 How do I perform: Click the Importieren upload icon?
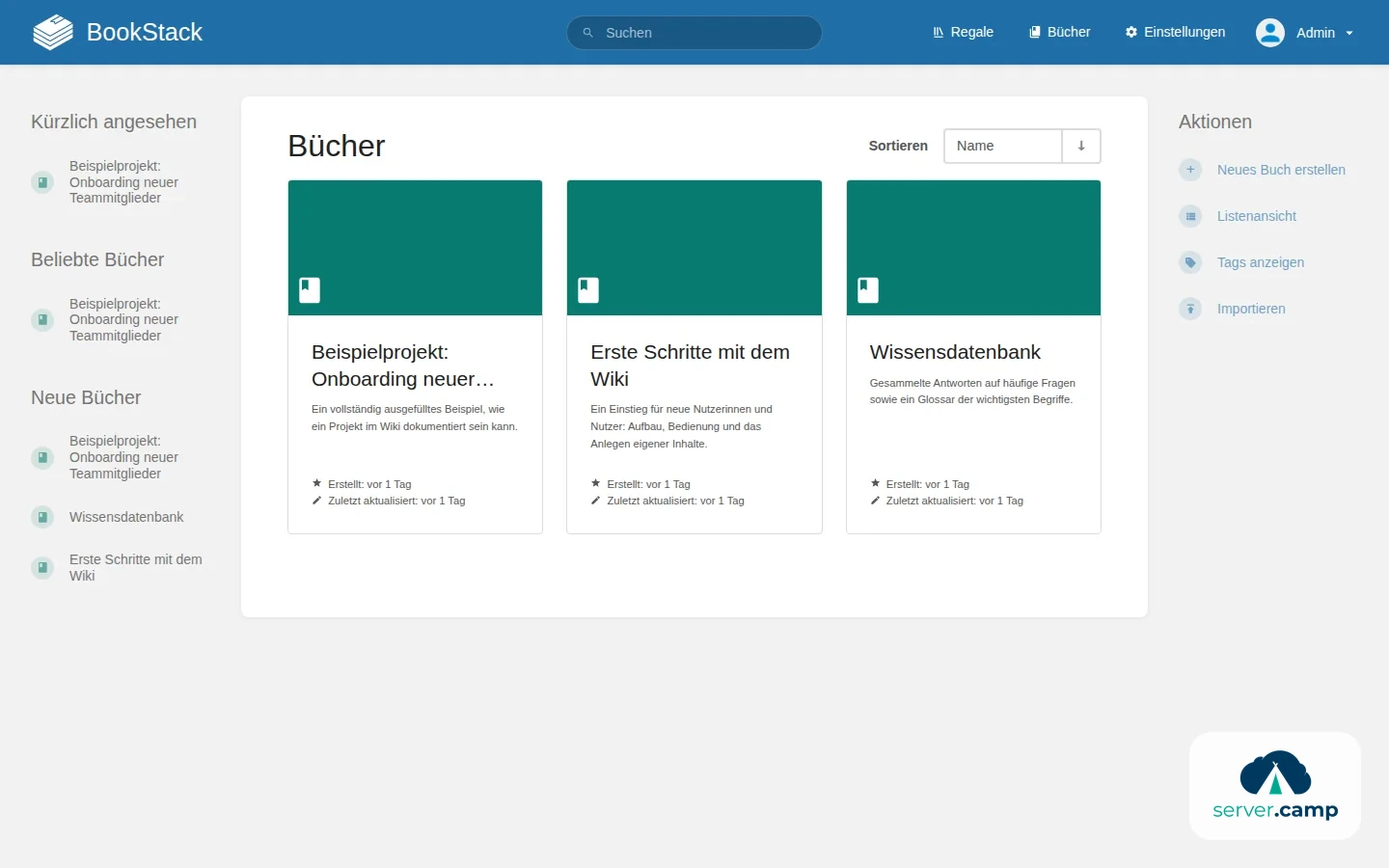click(1190, 309)
